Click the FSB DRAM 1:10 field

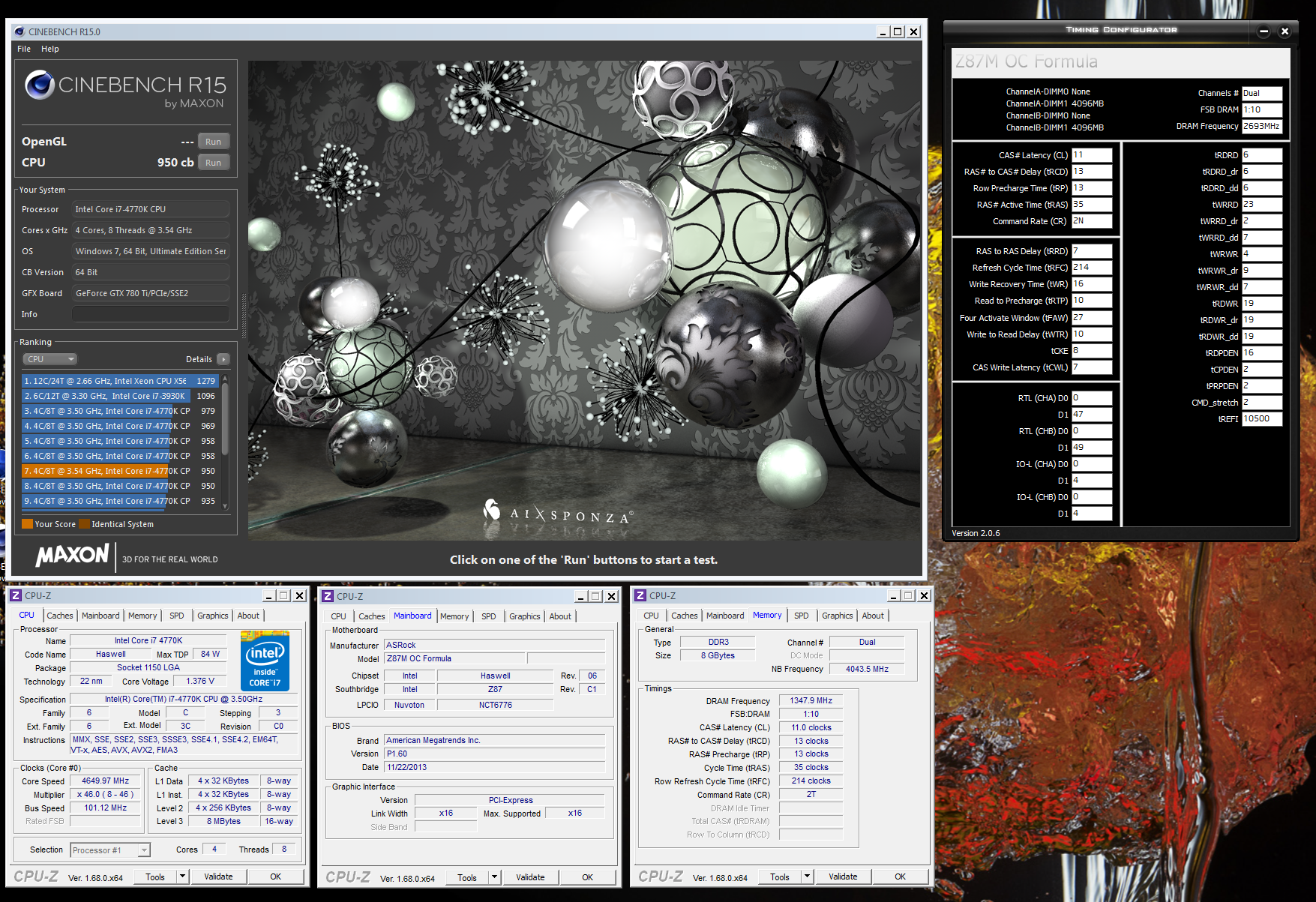[x=1262, y=109]
